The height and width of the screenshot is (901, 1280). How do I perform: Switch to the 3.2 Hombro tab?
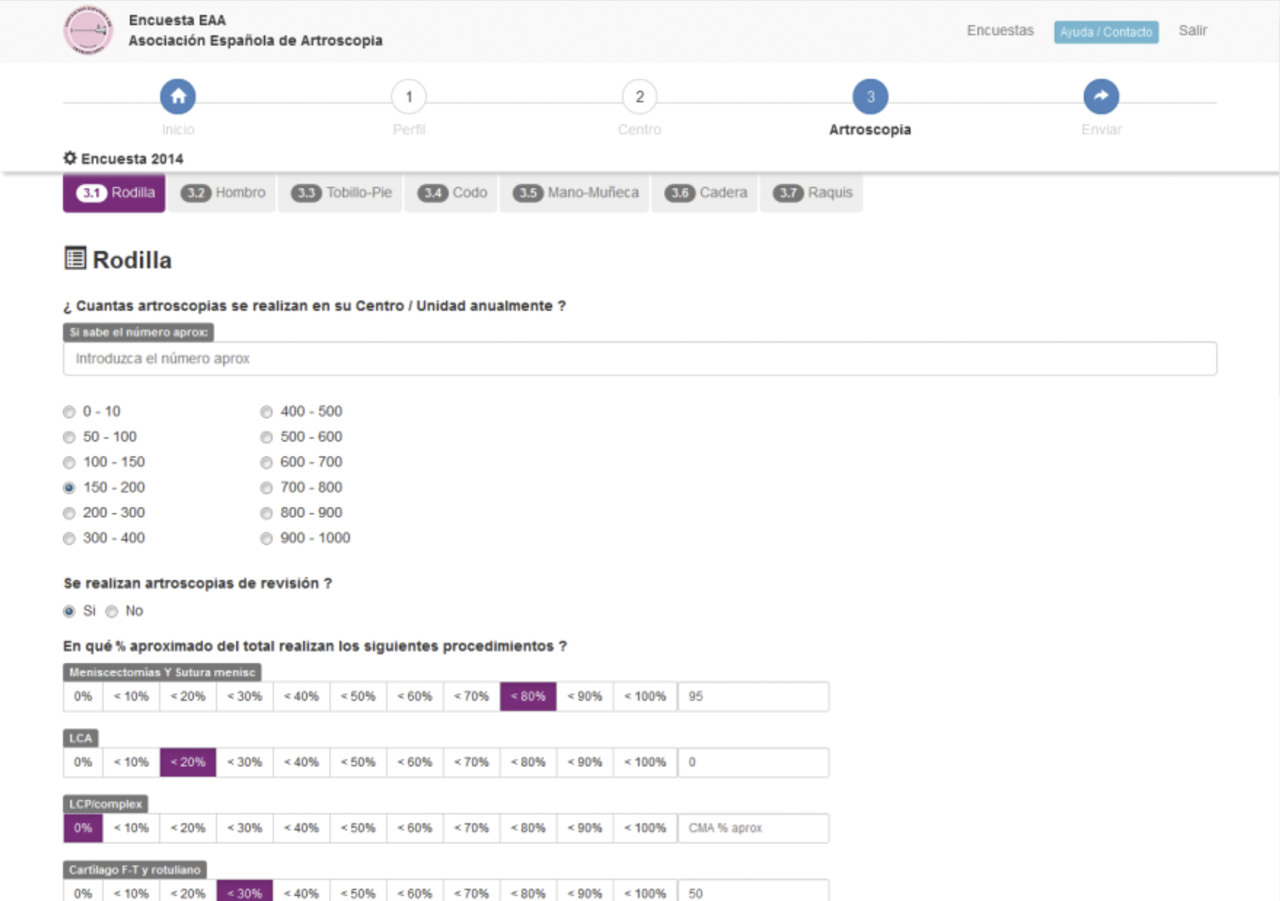[x=224, y=193]
